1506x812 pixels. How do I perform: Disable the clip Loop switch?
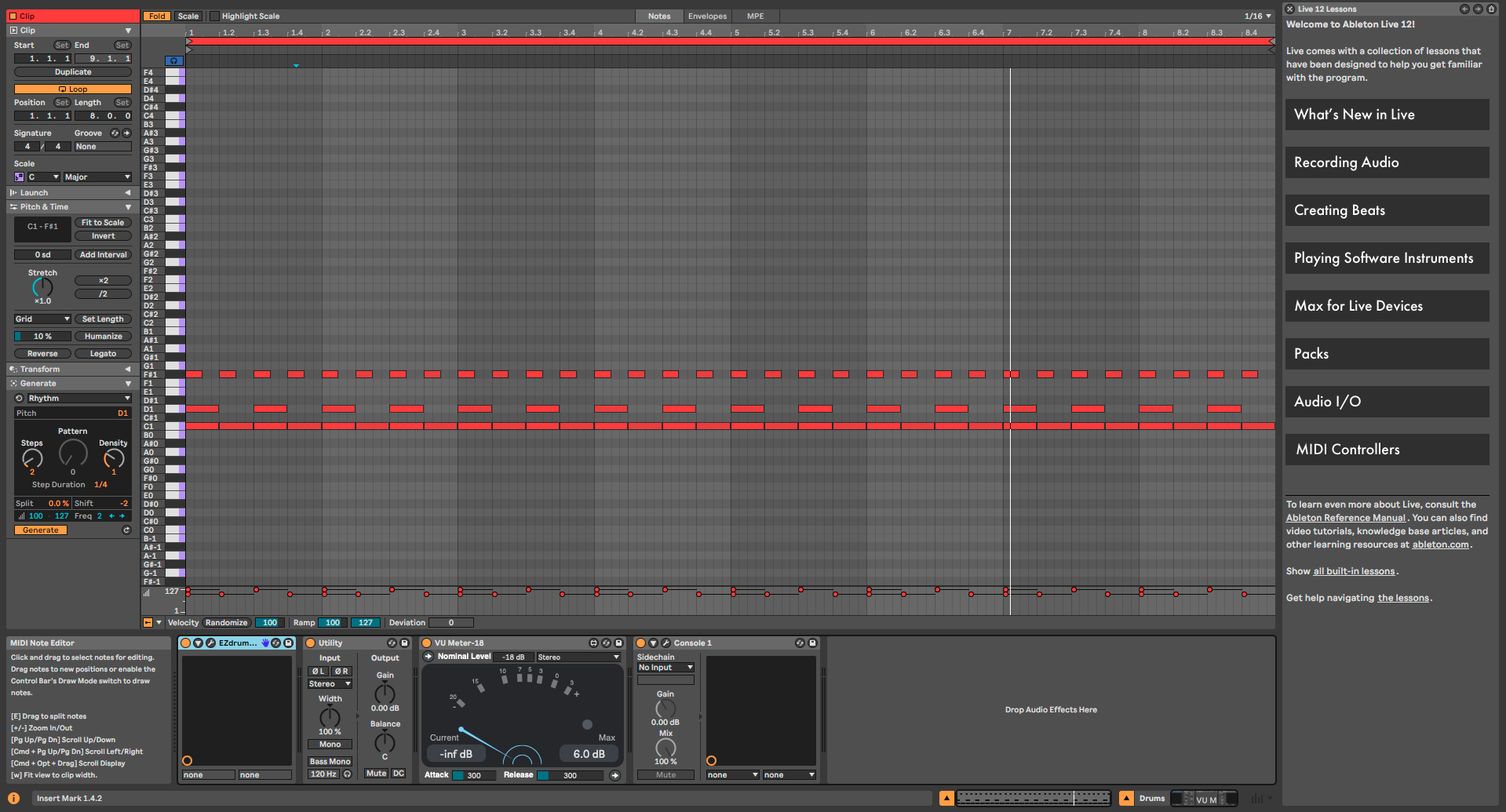[73, 89]
